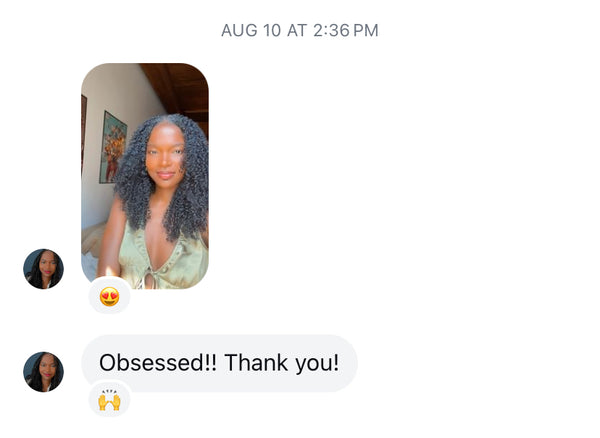Open profile from the avatar next to 'Obsessed!!'
Screen dimensions: 600x438
pyautogui.click(x=43, y=372)
